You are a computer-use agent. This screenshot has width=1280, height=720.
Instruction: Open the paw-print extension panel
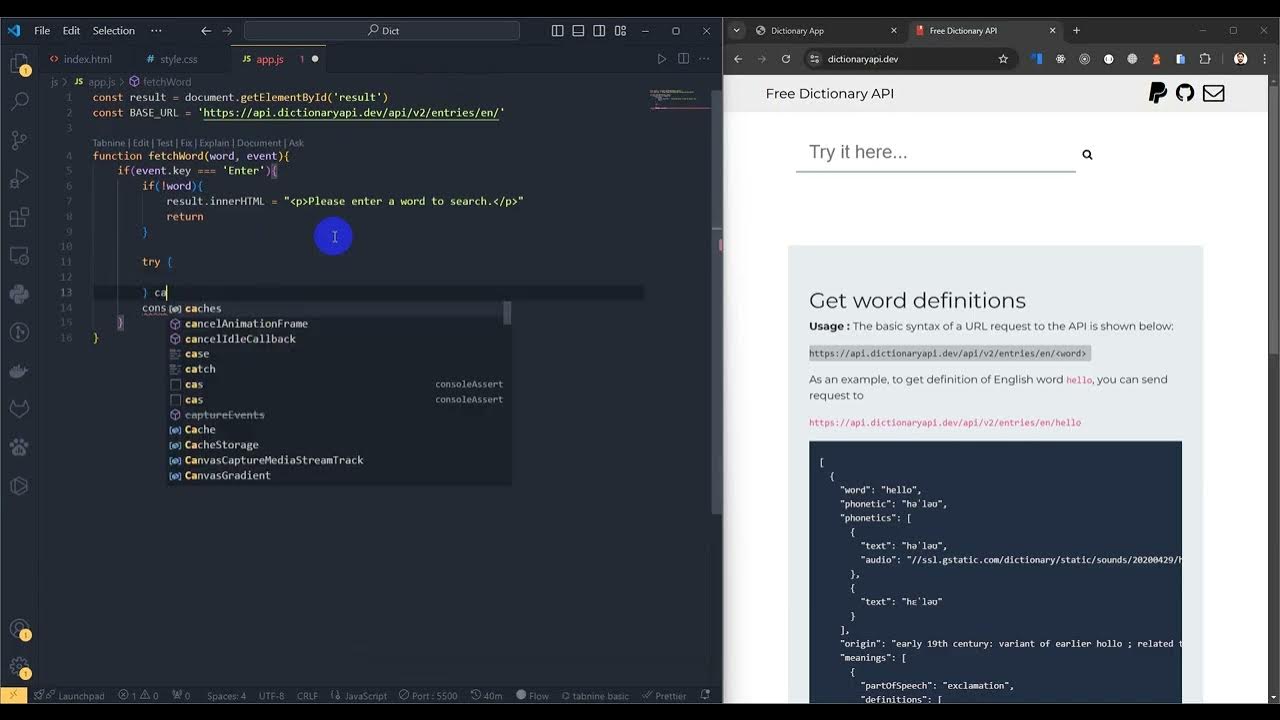coord(19,448)
